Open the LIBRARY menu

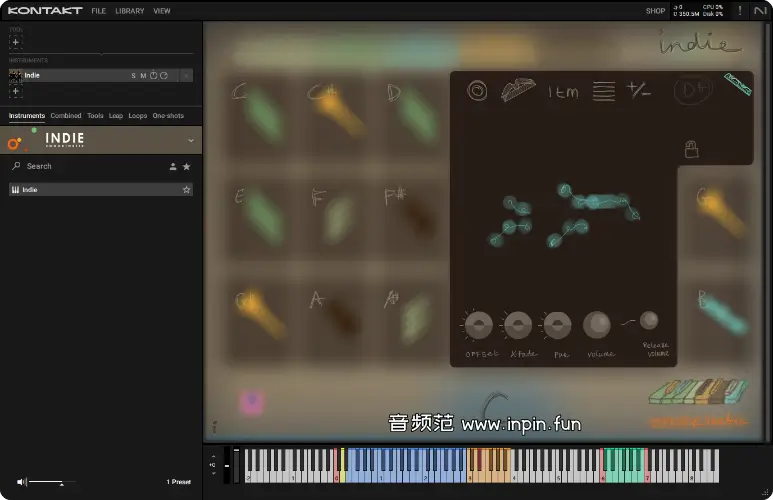click(130, 11)
